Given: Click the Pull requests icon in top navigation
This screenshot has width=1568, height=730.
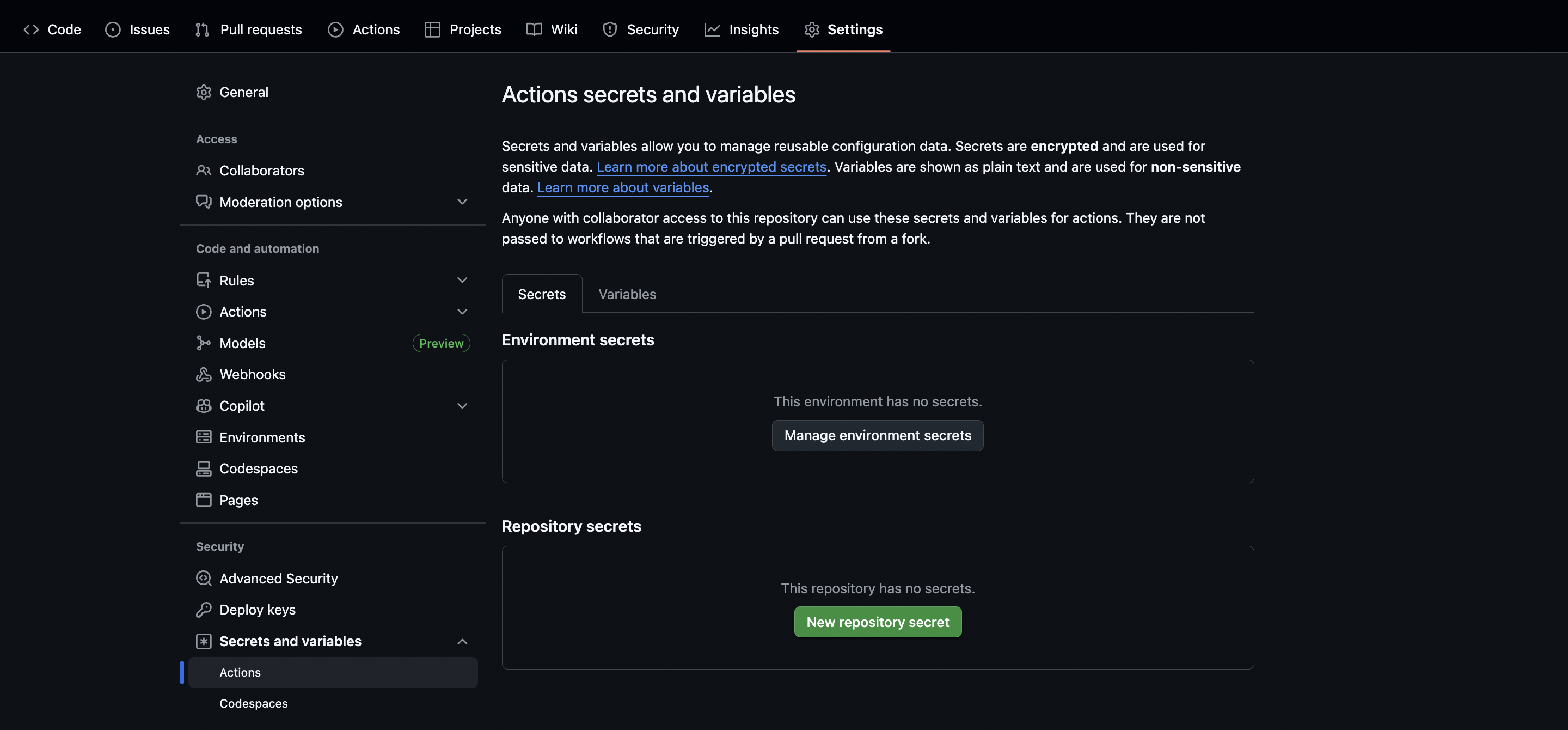Looking at the screenshot, I should pyautogui.click(x=202, y=29).
